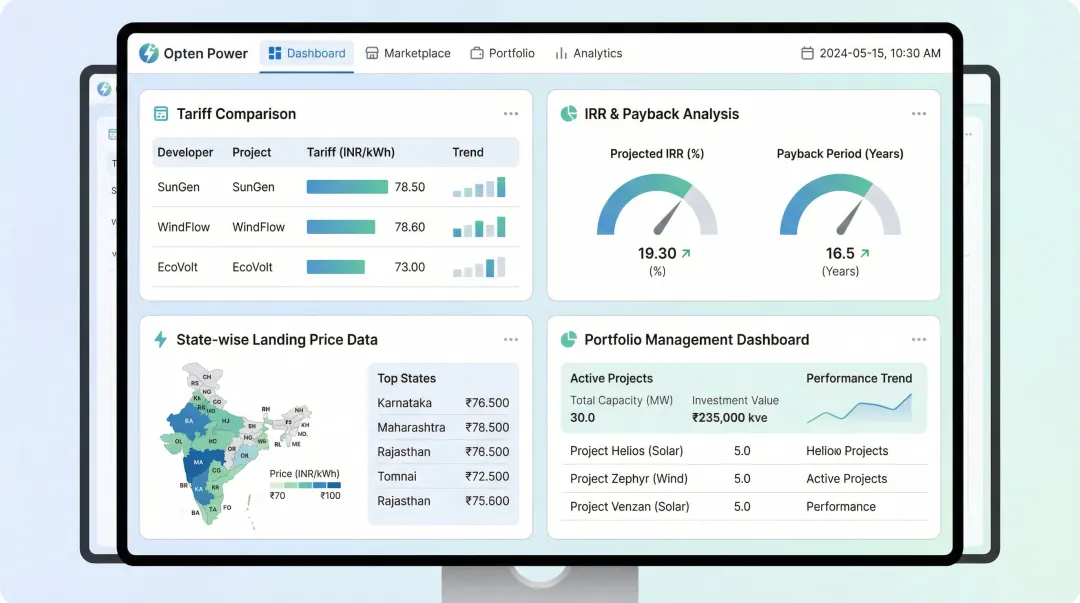Viewport: 1080px width, 603px height.
Task: Click the Marketplace storefront icon
Action: click(372, 53)
